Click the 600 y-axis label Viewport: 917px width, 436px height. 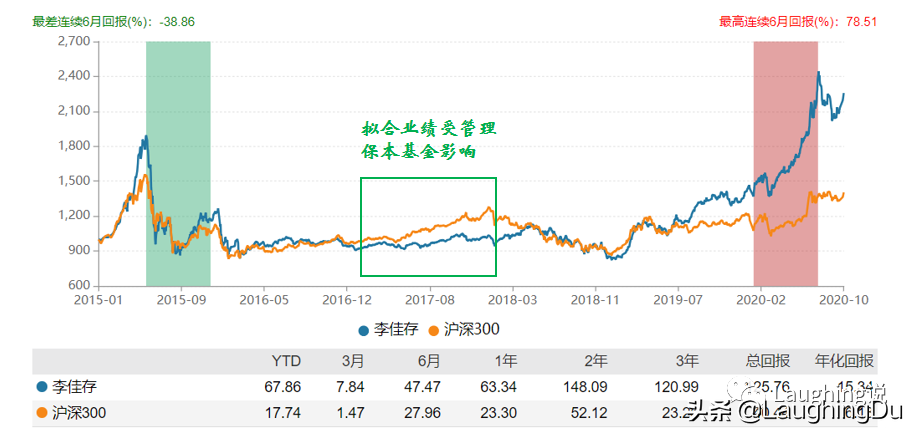[79, 286]
